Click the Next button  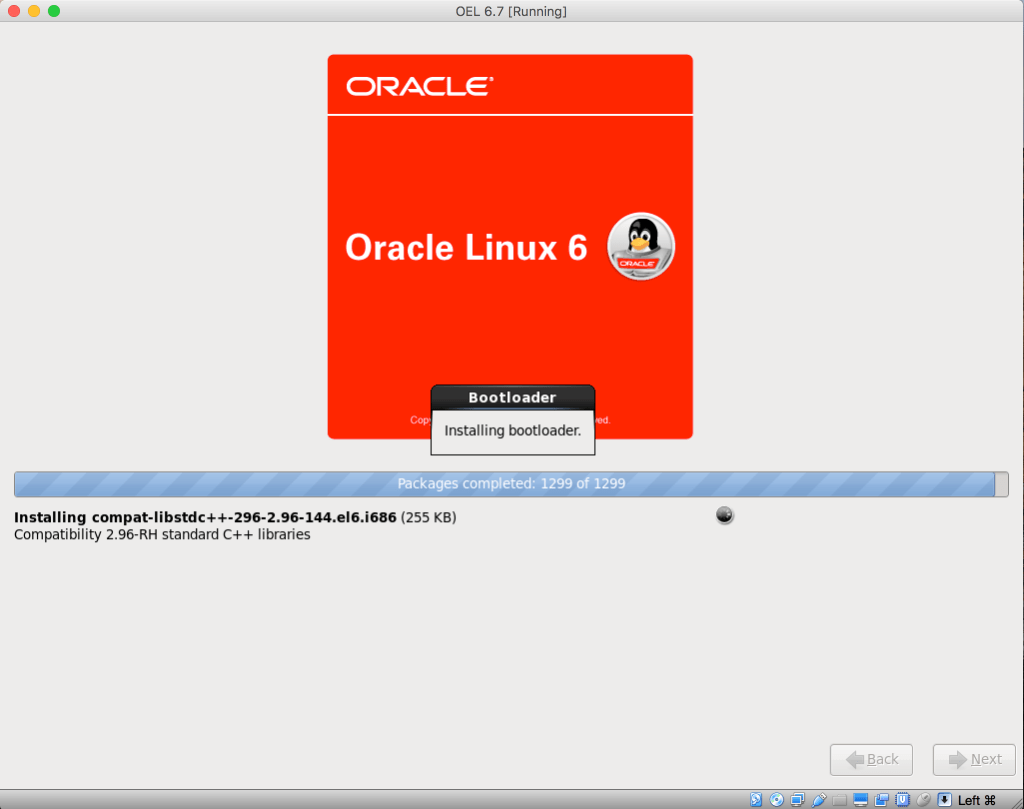pos(974,759)
